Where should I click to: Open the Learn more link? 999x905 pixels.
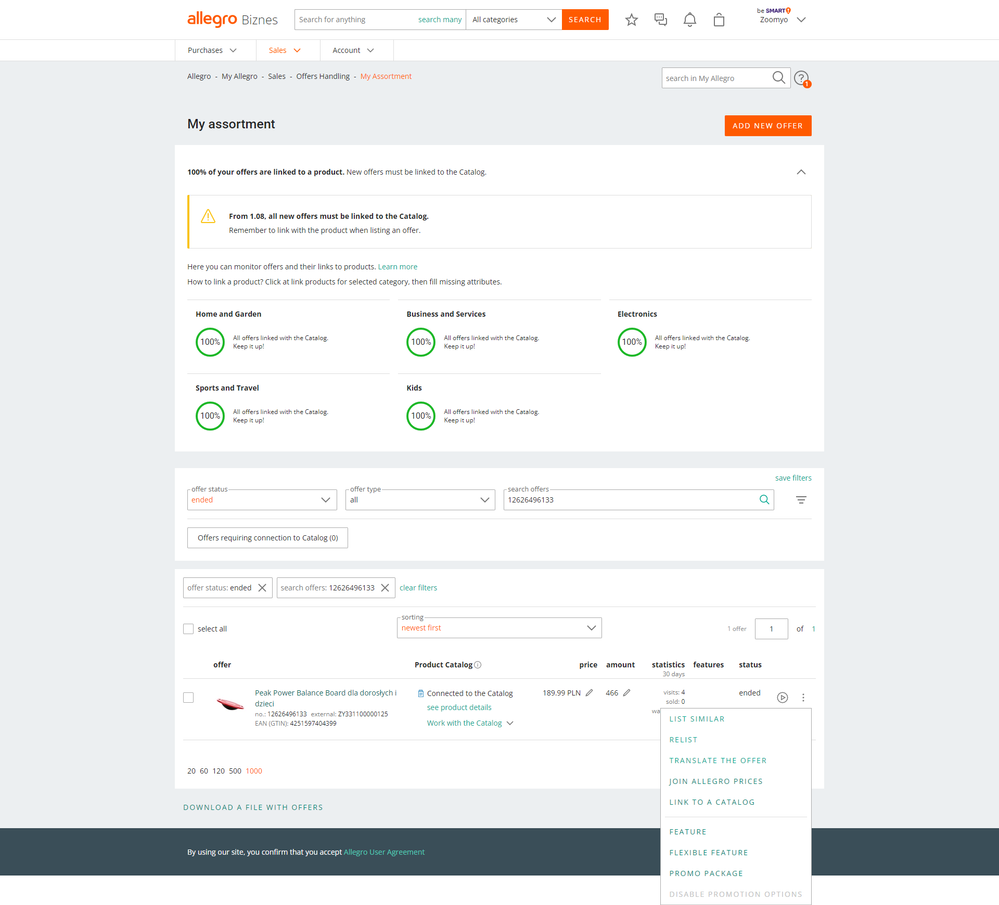pos(398,267)
